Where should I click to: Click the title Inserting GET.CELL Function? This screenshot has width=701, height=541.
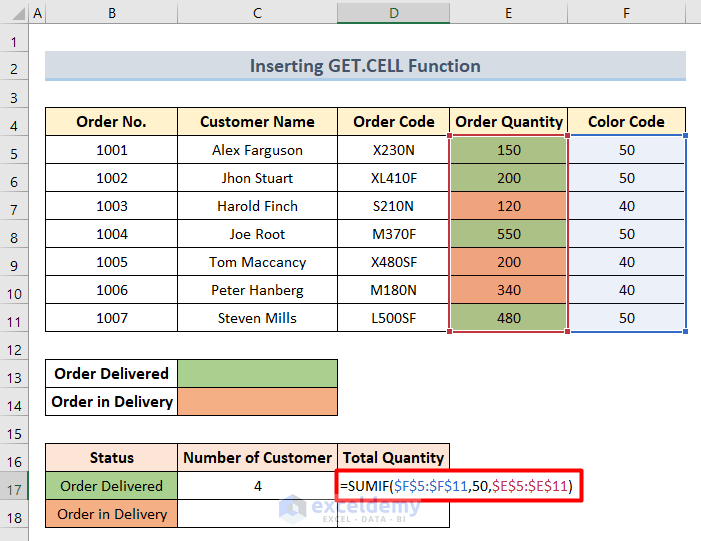click(x=365, y=66)
